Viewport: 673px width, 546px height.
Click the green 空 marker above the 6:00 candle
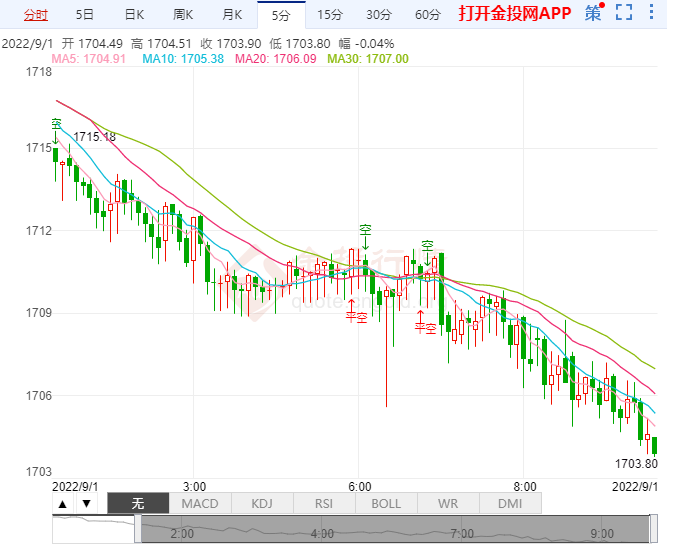point(365,230)
